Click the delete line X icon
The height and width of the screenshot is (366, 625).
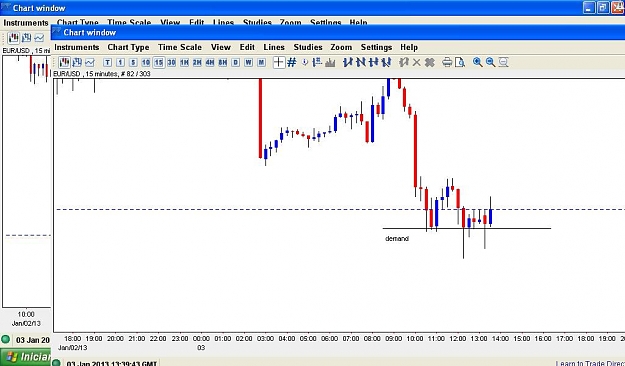pyautogui.click(x=417, y=62)
